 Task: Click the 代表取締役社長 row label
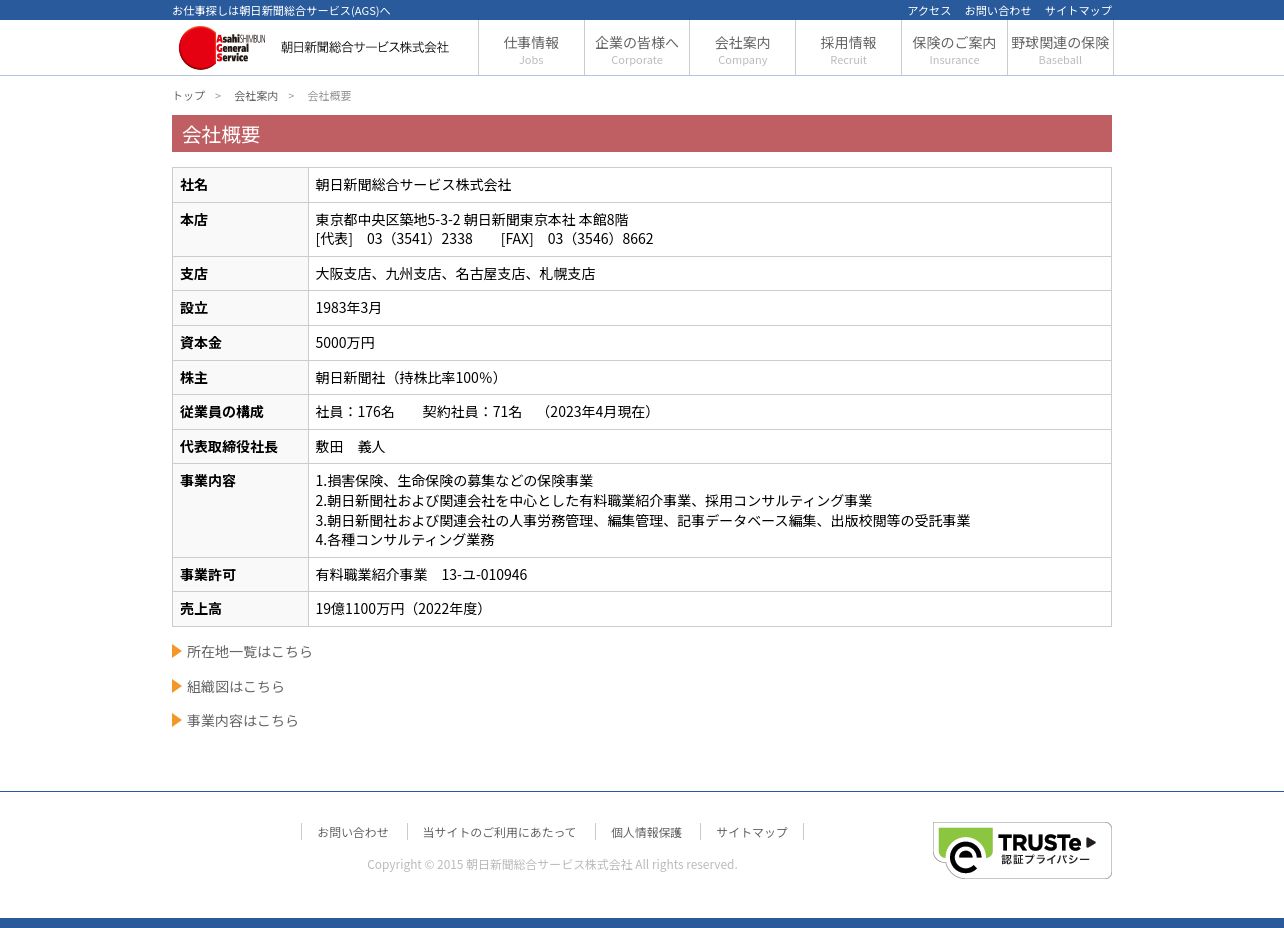[229, 447]
